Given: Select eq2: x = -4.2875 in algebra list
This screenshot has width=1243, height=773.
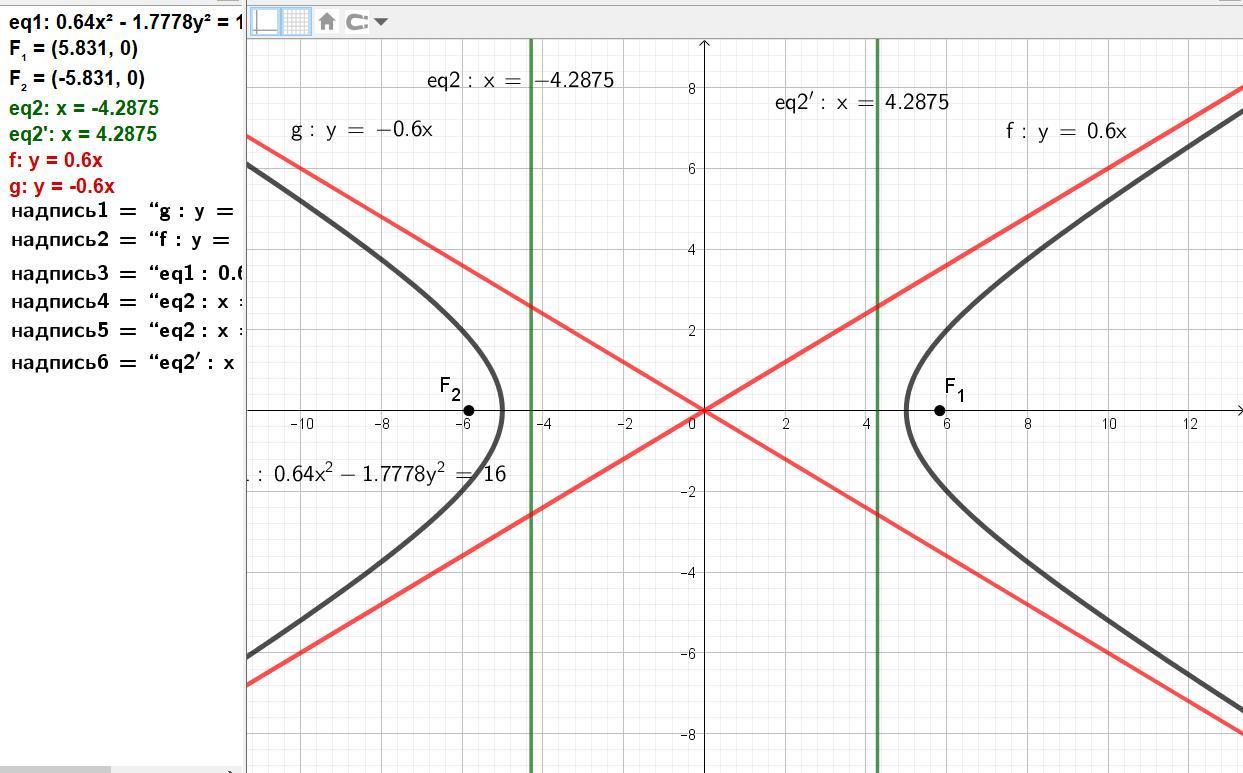Looking at the screenshot, I should coord(83,108).
